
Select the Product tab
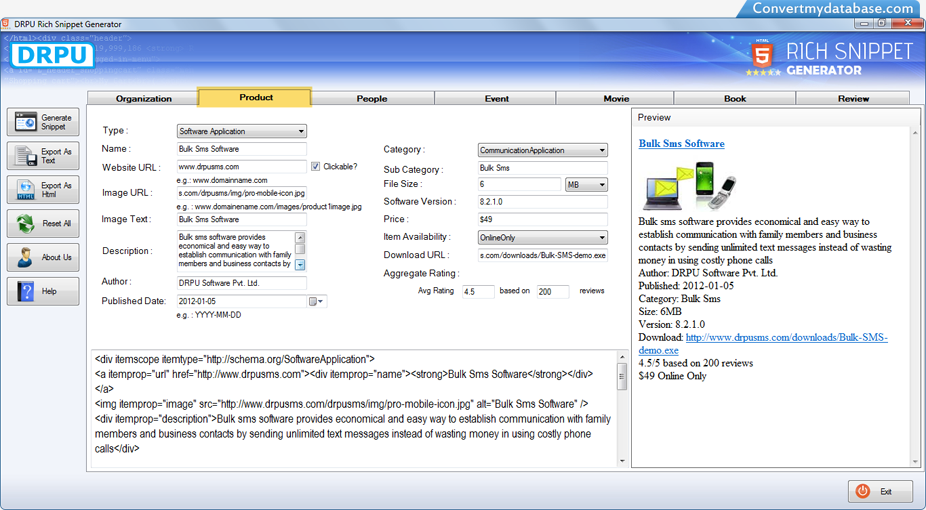click(255, 97)
